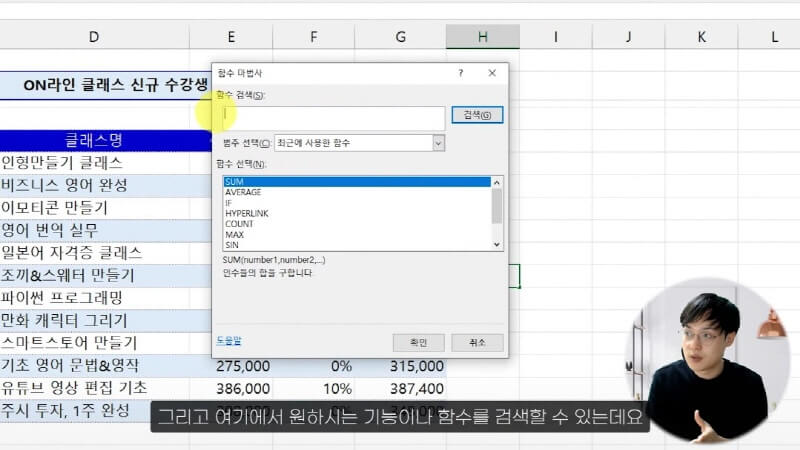Click the 275,000 value cell
The image size is (800, 450).
tap(231, 366)
